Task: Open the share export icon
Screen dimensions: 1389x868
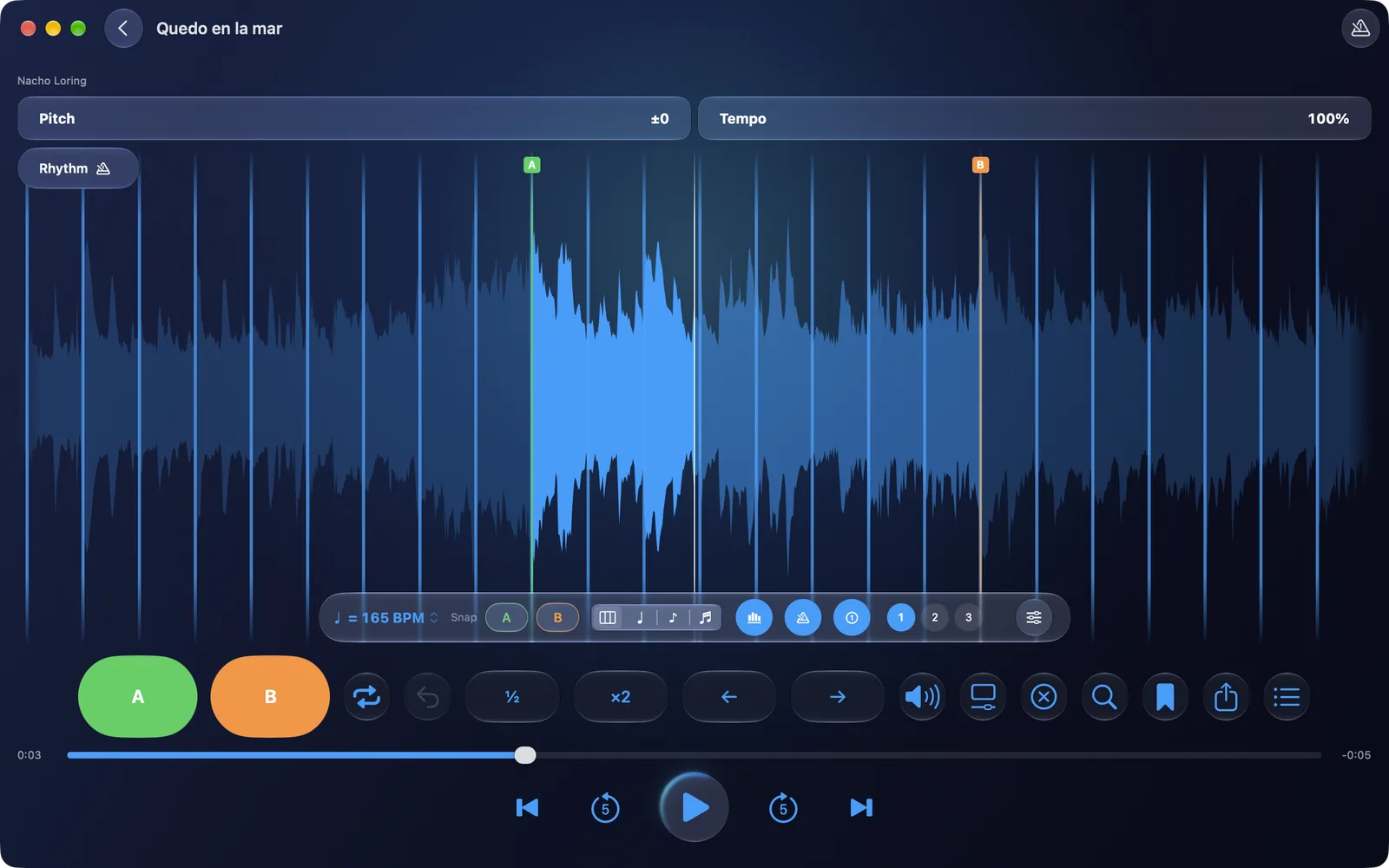Action: tap(1226, 696)
